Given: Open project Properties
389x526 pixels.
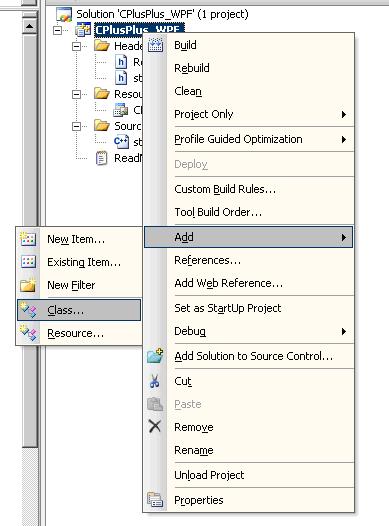Looking at the screenshot, I should [248, 500].
